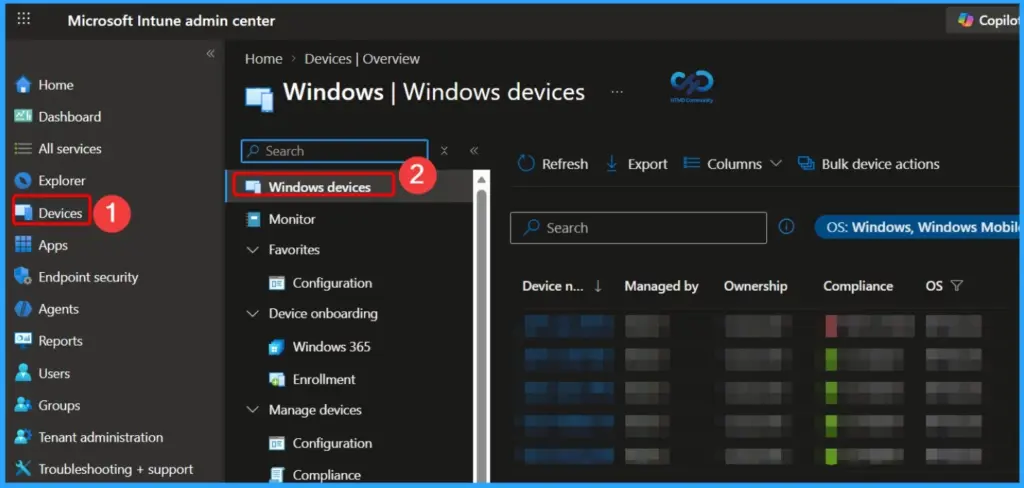The image size is (1024, 488).
Task: Click the Users person icon
Action: (23, 373)
